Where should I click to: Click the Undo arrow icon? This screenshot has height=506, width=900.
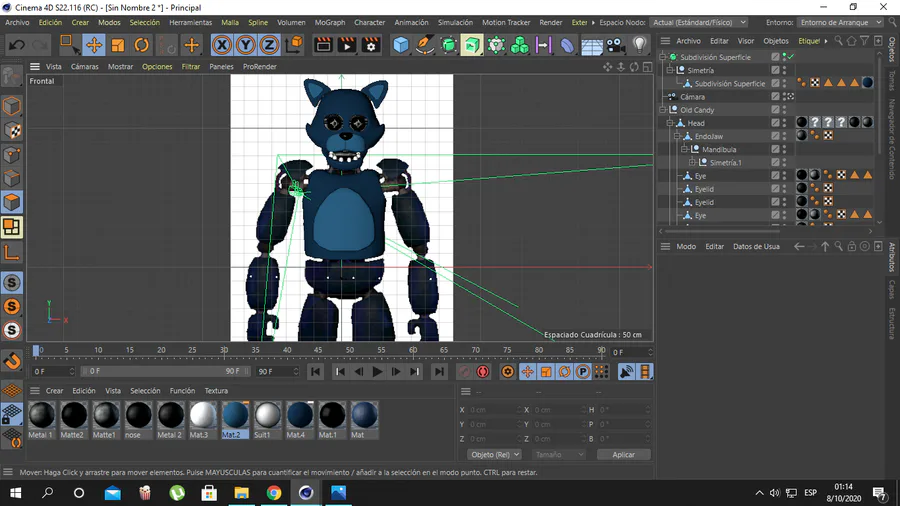click(x=16, y=45)
